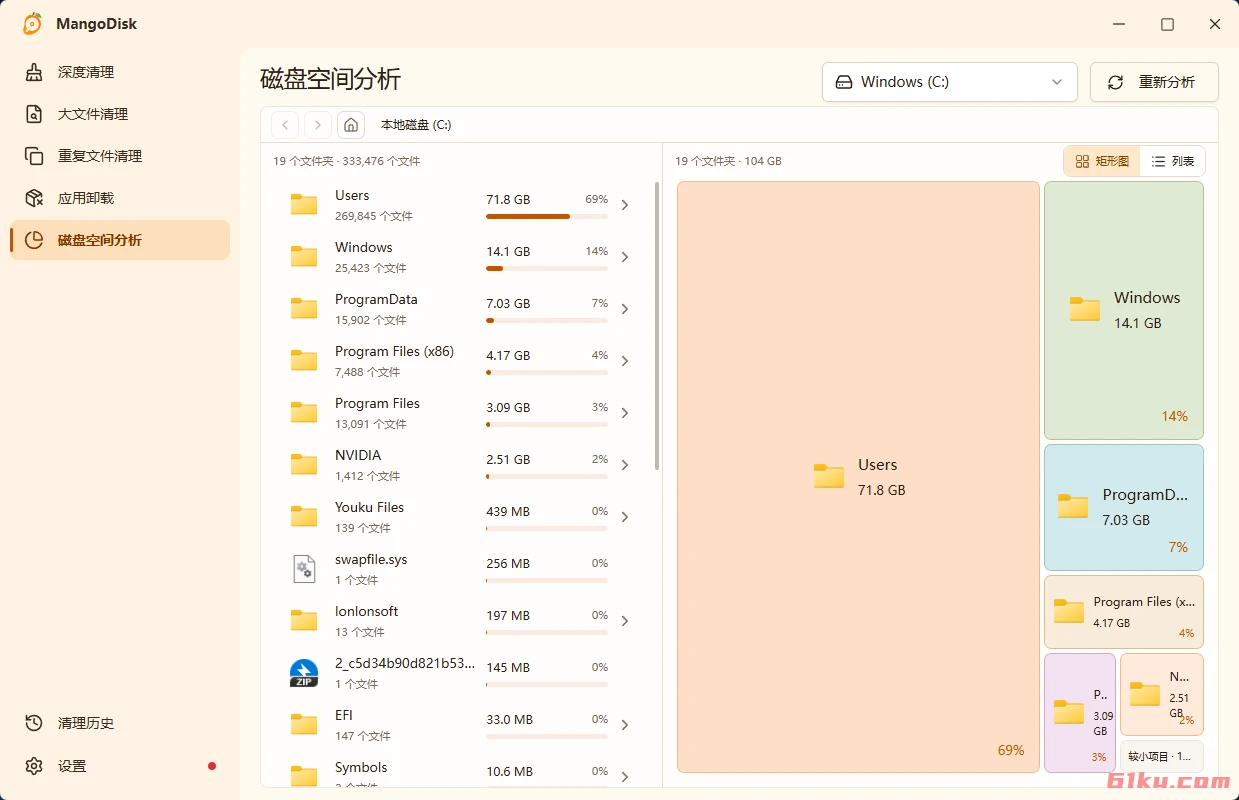Select the 3.09 GB purple treemap block

[x=1080, y=713]
